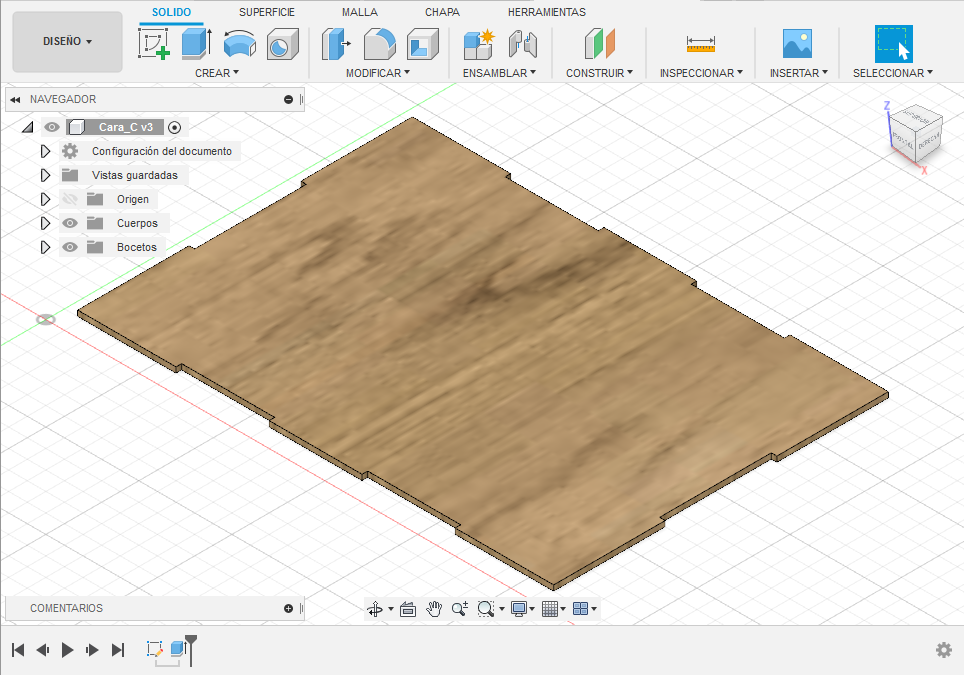Play the design timeline
This screenshot has height=675, width=964.
tap(67, 650)
